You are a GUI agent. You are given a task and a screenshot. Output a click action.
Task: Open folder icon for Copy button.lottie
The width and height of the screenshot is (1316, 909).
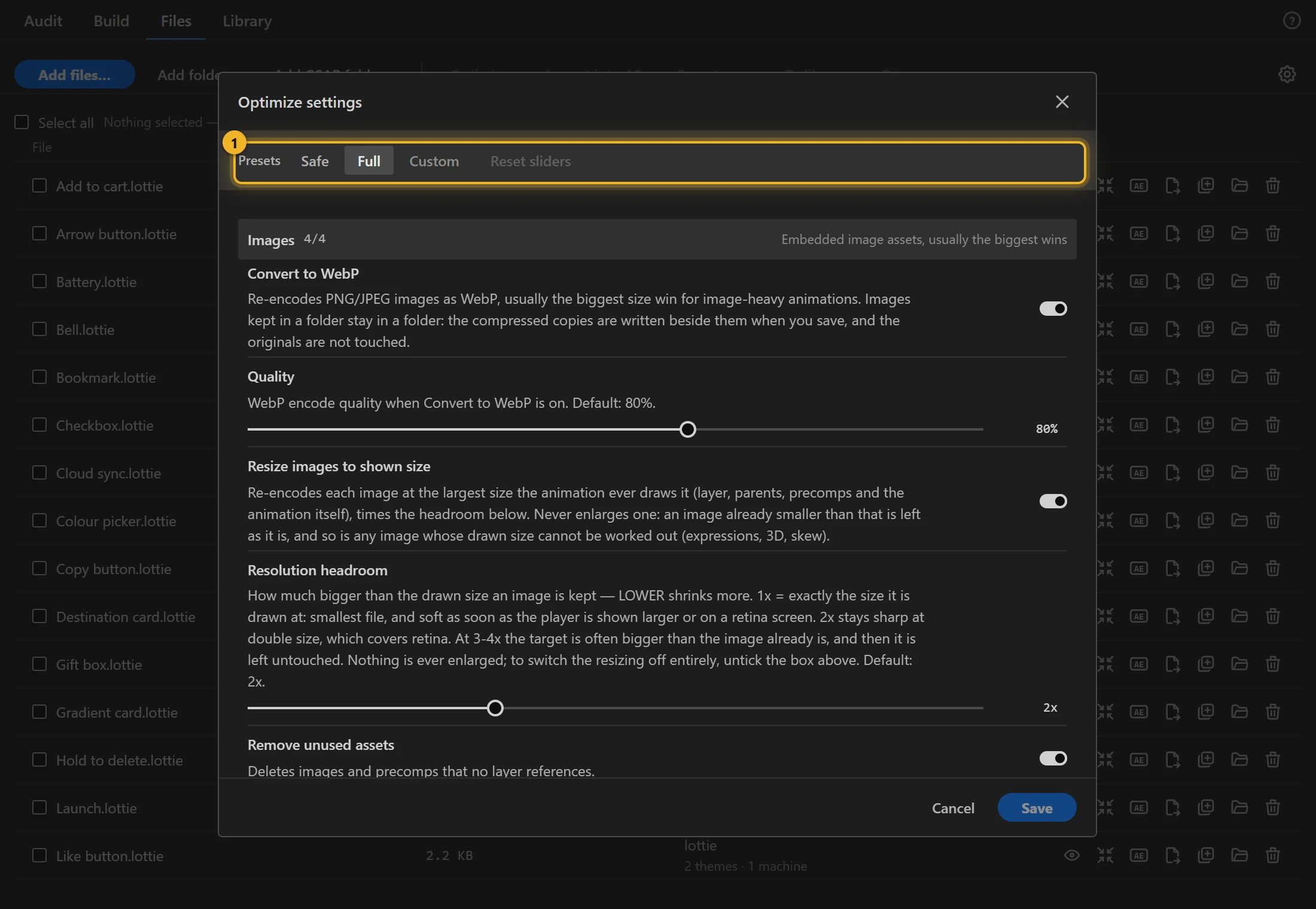click(1239, 568)
